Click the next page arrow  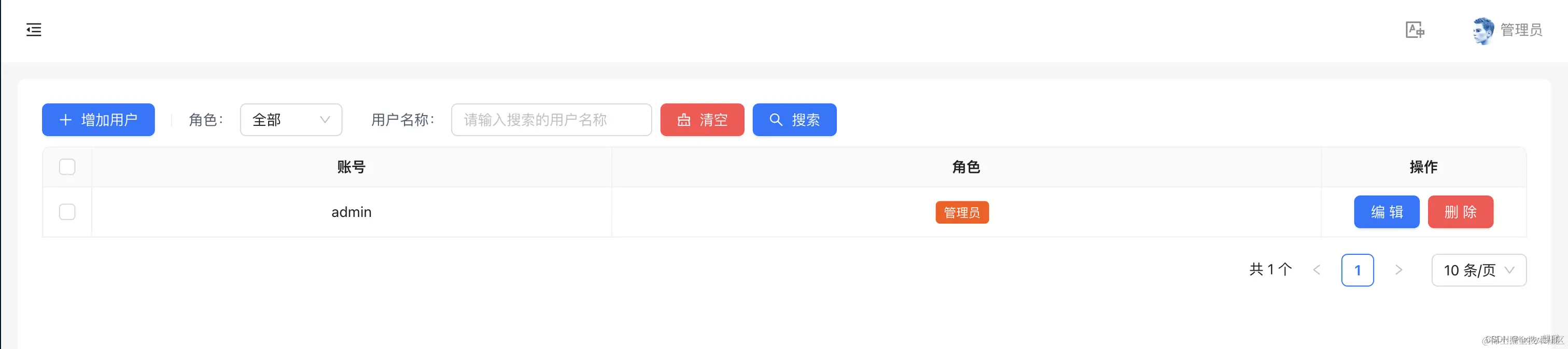(1399, 269)
